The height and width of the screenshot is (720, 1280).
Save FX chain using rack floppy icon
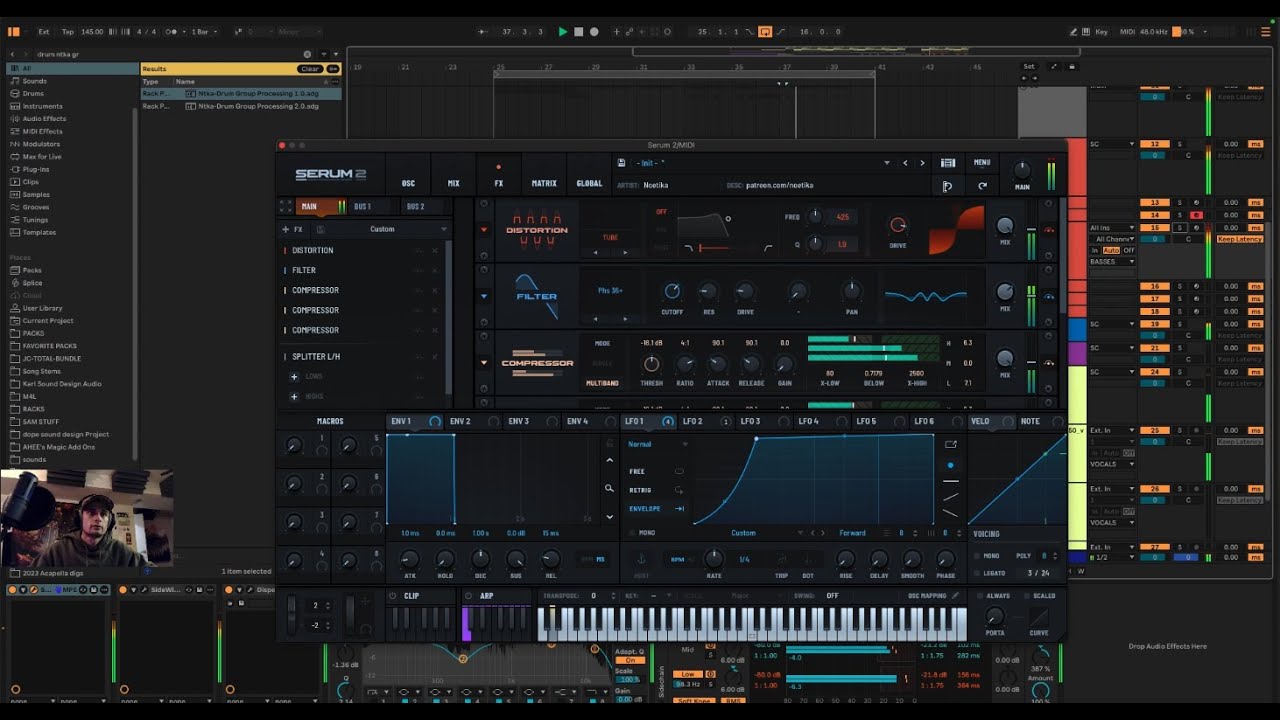click(320, 229)
